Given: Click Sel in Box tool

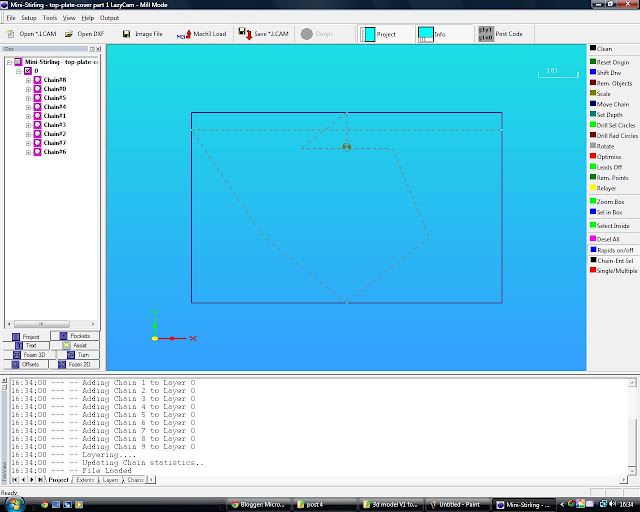Looking at the screenshot, I should (x=606, y=212).
